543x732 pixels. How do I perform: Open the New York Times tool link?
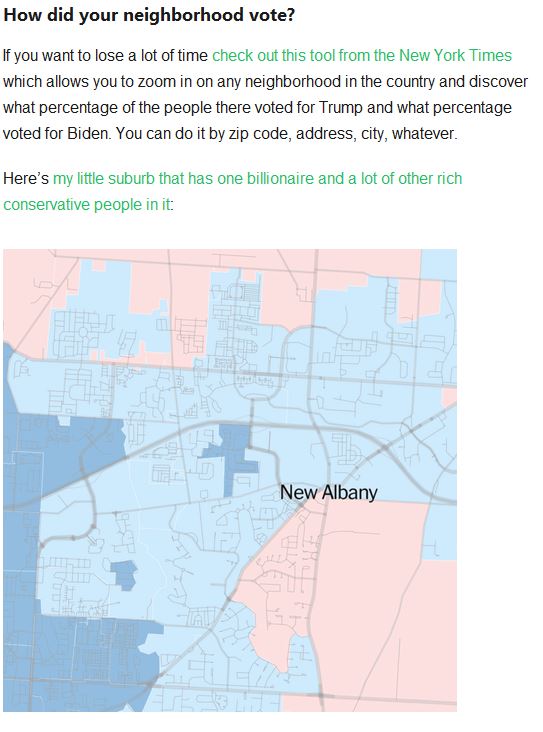(362, 56)
